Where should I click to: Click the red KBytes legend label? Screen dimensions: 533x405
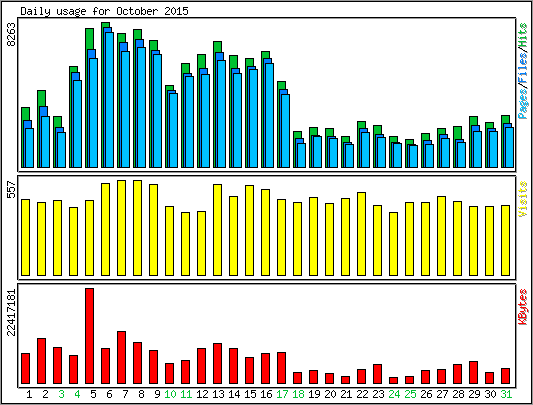(x=523, y=307)
